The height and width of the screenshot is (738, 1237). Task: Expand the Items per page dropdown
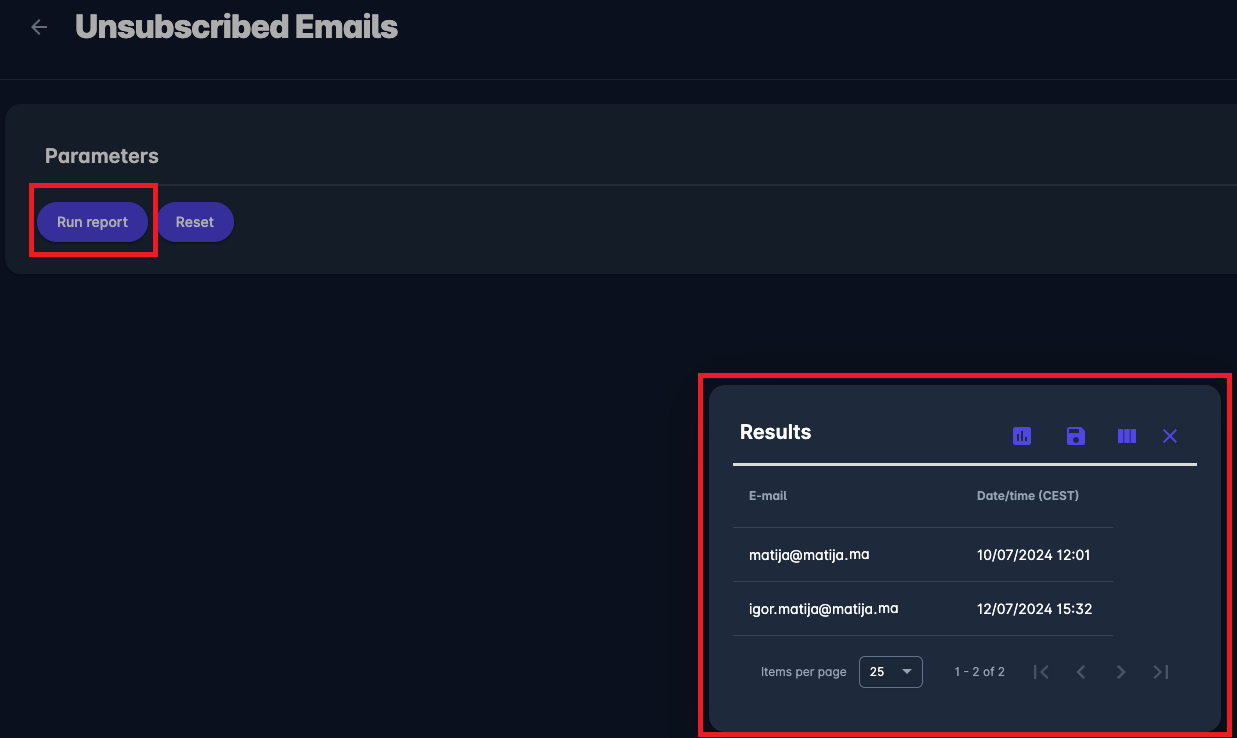pyautogui.click(x=890, y=672)
